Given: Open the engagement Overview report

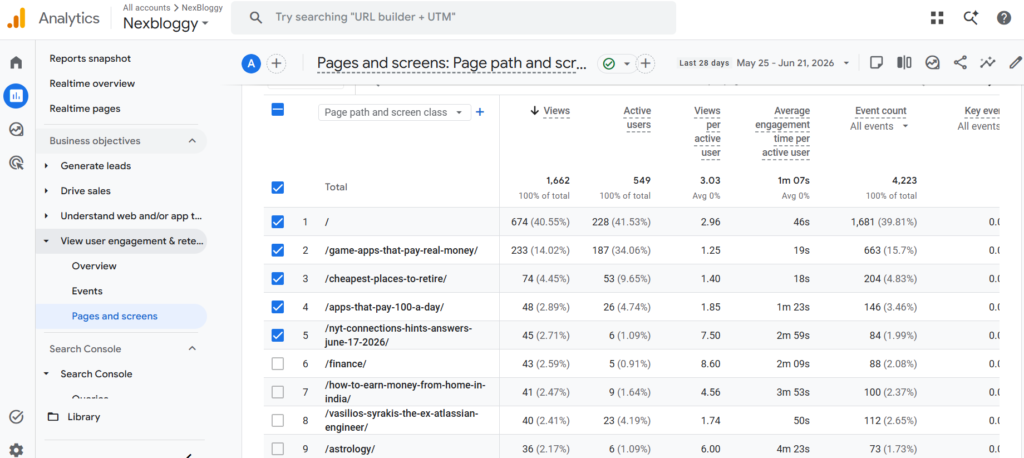Looking at the screenshot, I should coord(94,266).
